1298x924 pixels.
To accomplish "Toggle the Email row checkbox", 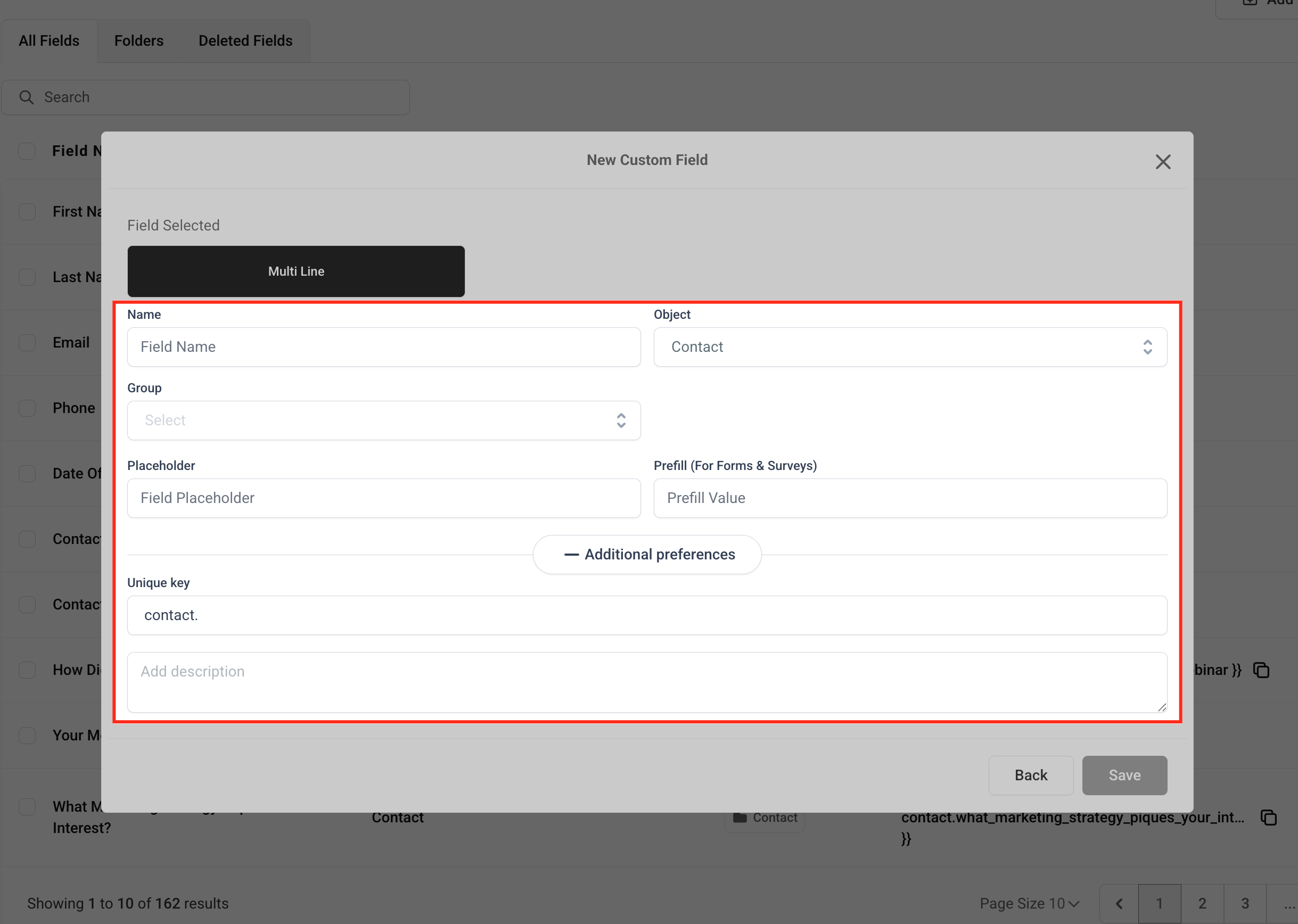I will 27,343.
